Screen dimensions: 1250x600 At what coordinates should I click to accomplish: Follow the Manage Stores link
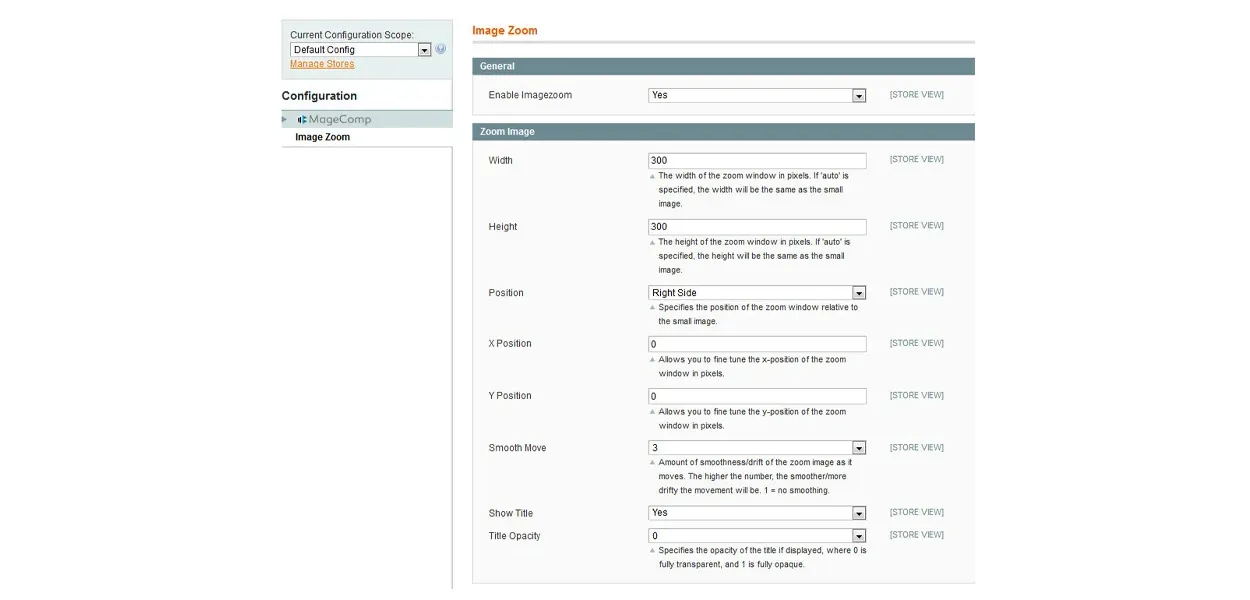click(322, 64)
